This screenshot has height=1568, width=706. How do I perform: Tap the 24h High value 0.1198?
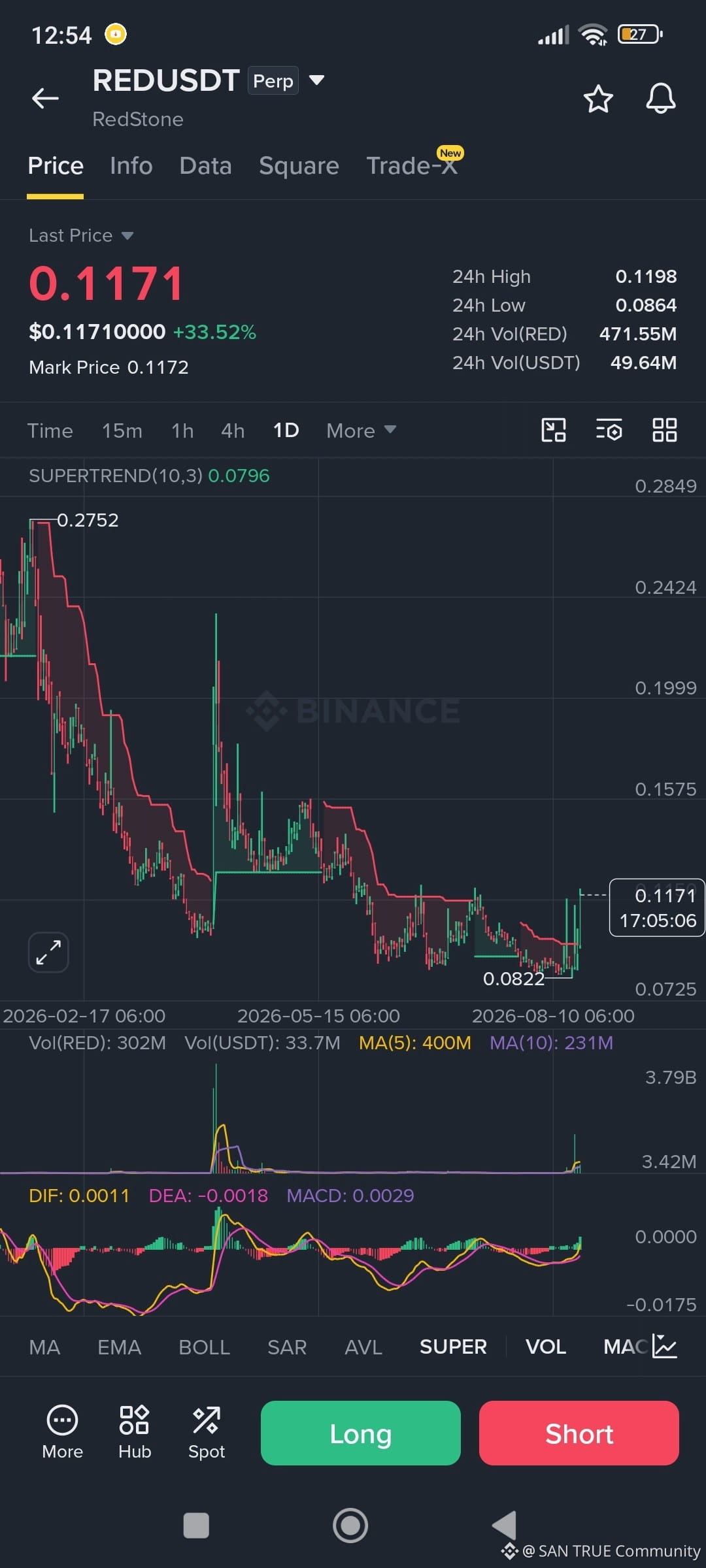(x=646, y=276)
